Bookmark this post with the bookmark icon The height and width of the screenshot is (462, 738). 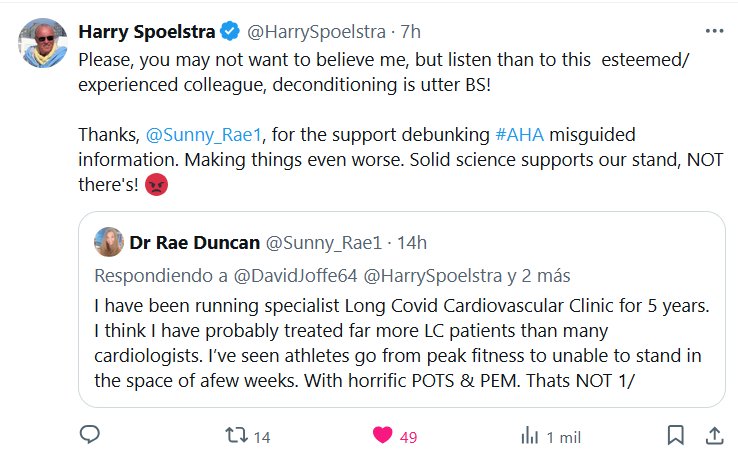tap(676, 436)
